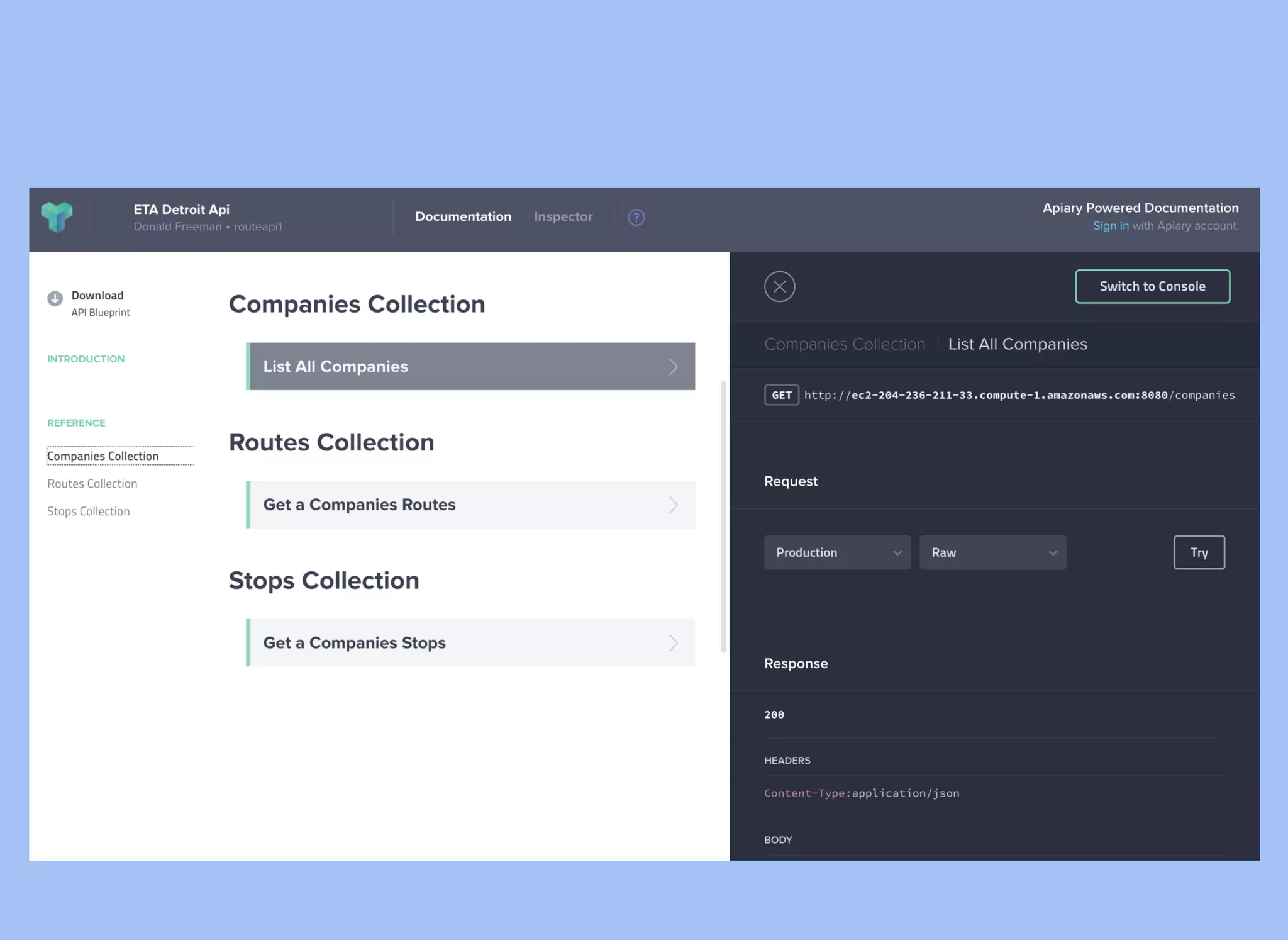Click chevron arrow on List All Companies

pyautogui.click(x=673, y=367)
